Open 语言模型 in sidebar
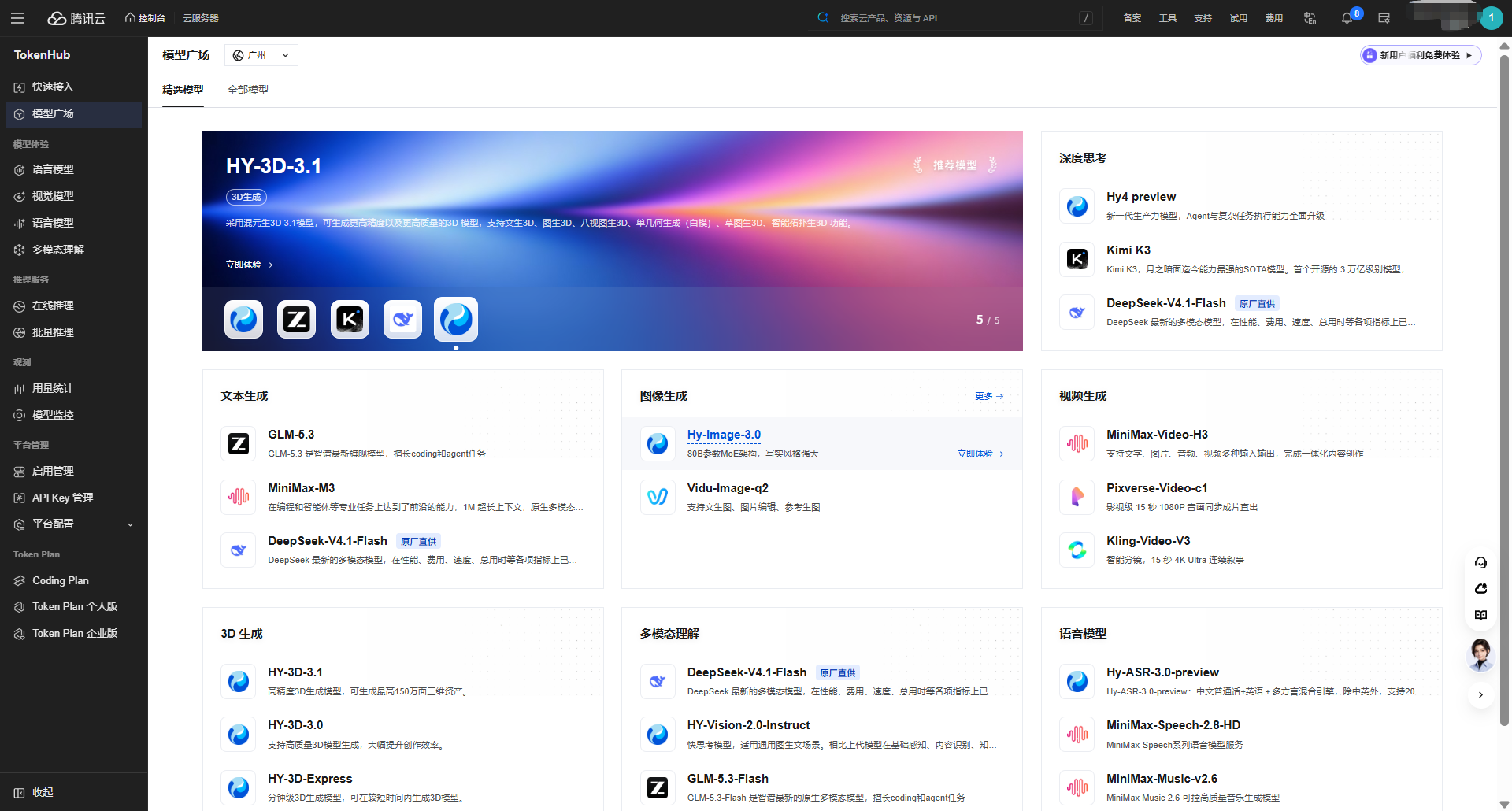1512x811 pixels. point(74,169)
